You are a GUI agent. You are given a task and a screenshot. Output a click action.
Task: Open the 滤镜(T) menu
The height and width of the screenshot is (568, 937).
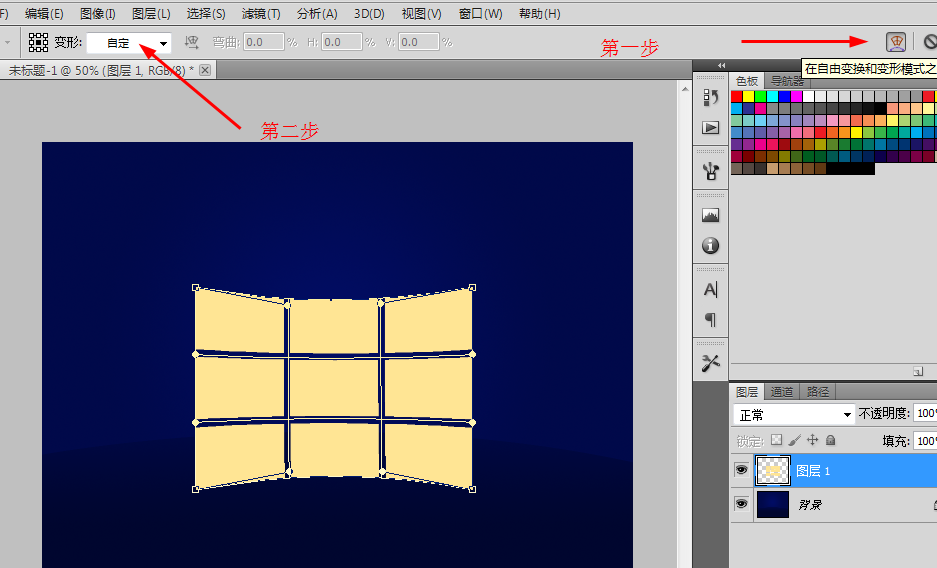tap(261, 13)
